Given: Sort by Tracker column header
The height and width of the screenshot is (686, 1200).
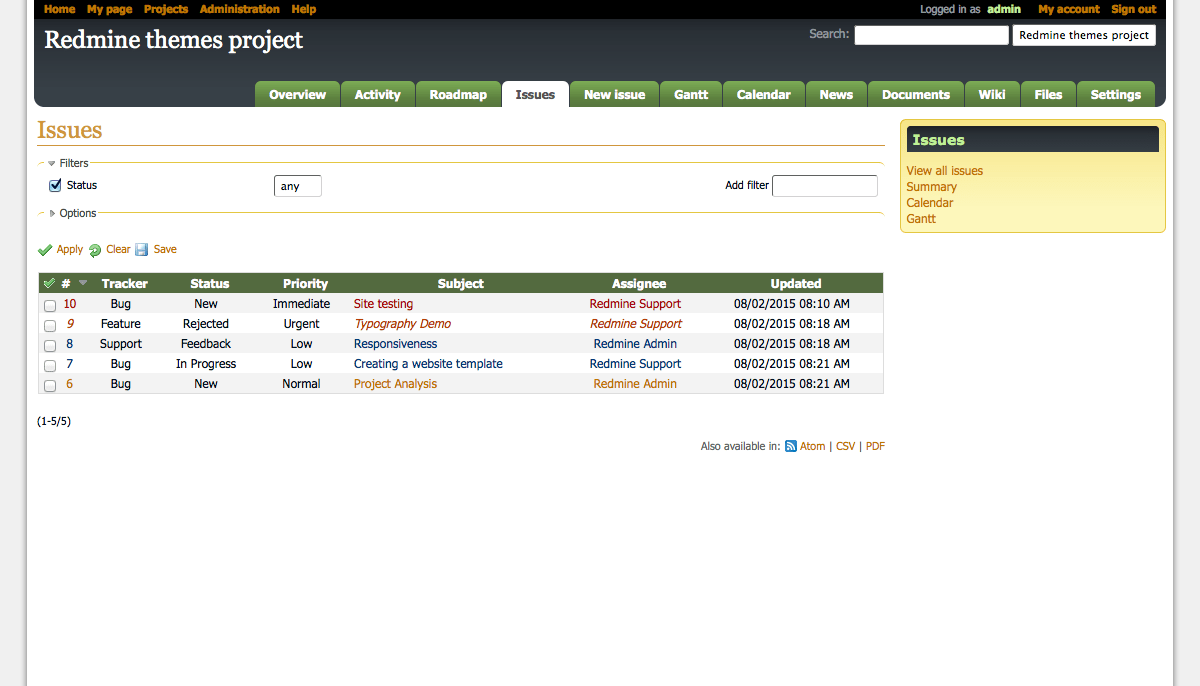Looking at the screenshot, I should point(125,284).
